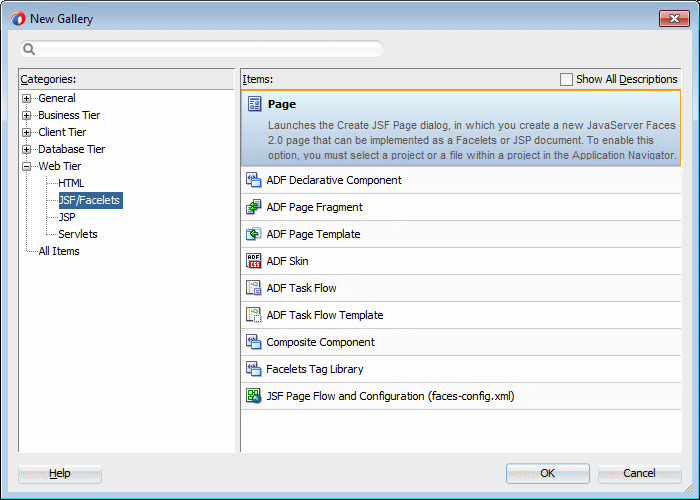The width and height of the screenshot is (700, 500).
Task: Click the OK button
Action: click(x=548, y=473)
